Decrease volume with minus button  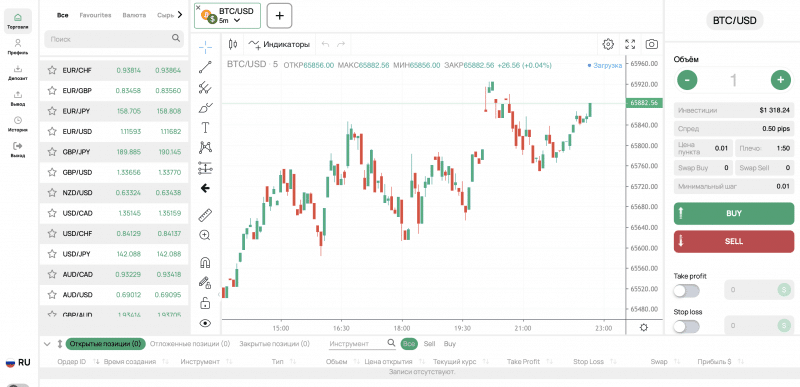(687, 80)
